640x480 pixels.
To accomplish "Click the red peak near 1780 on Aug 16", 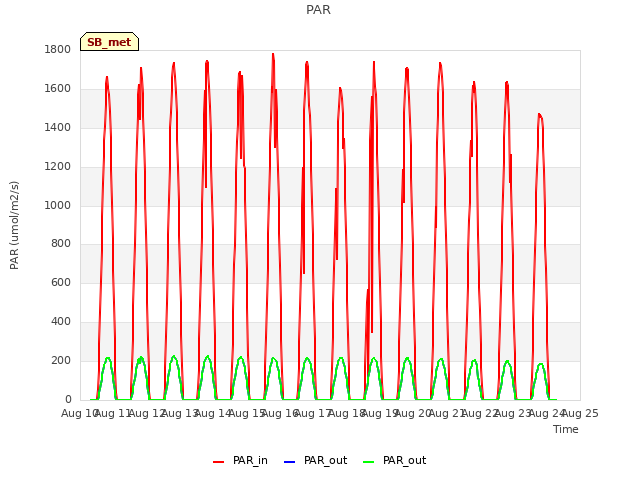I will (x=273, y=54).
